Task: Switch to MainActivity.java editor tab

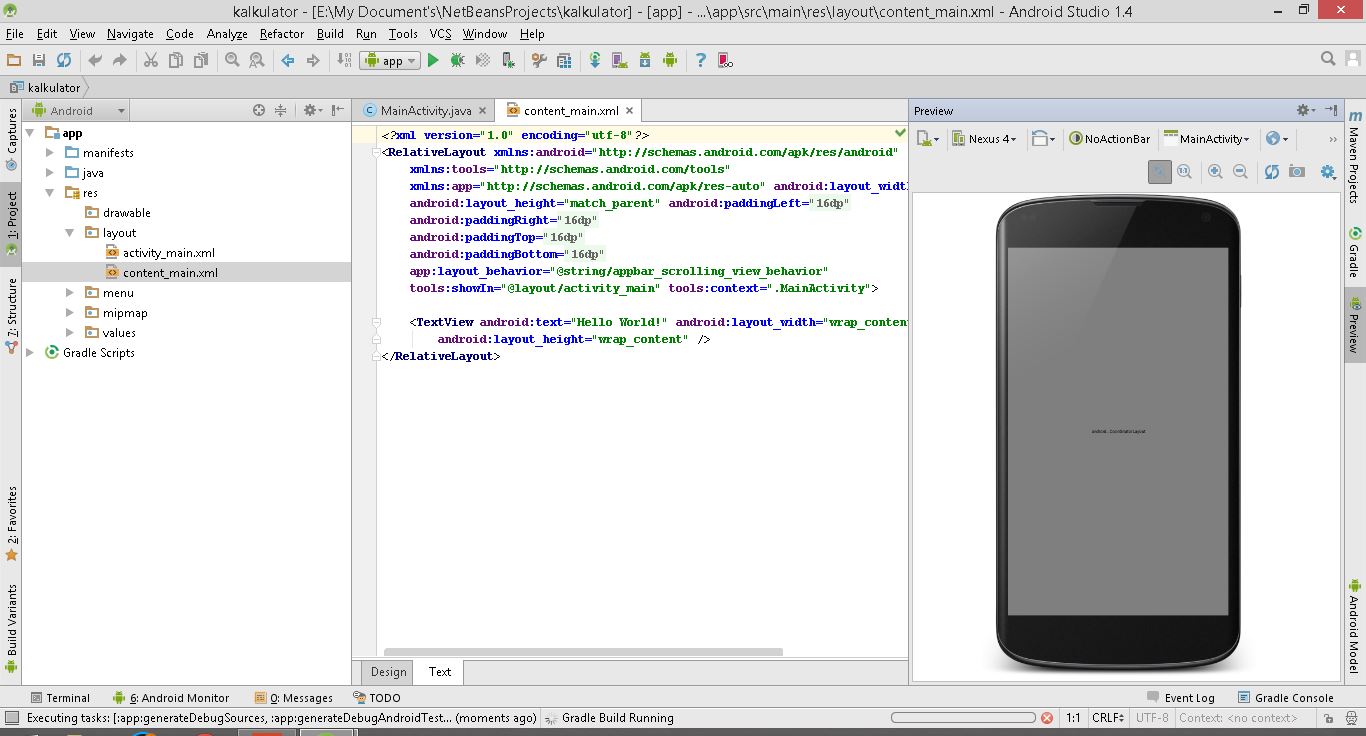Action: point(425,111)
